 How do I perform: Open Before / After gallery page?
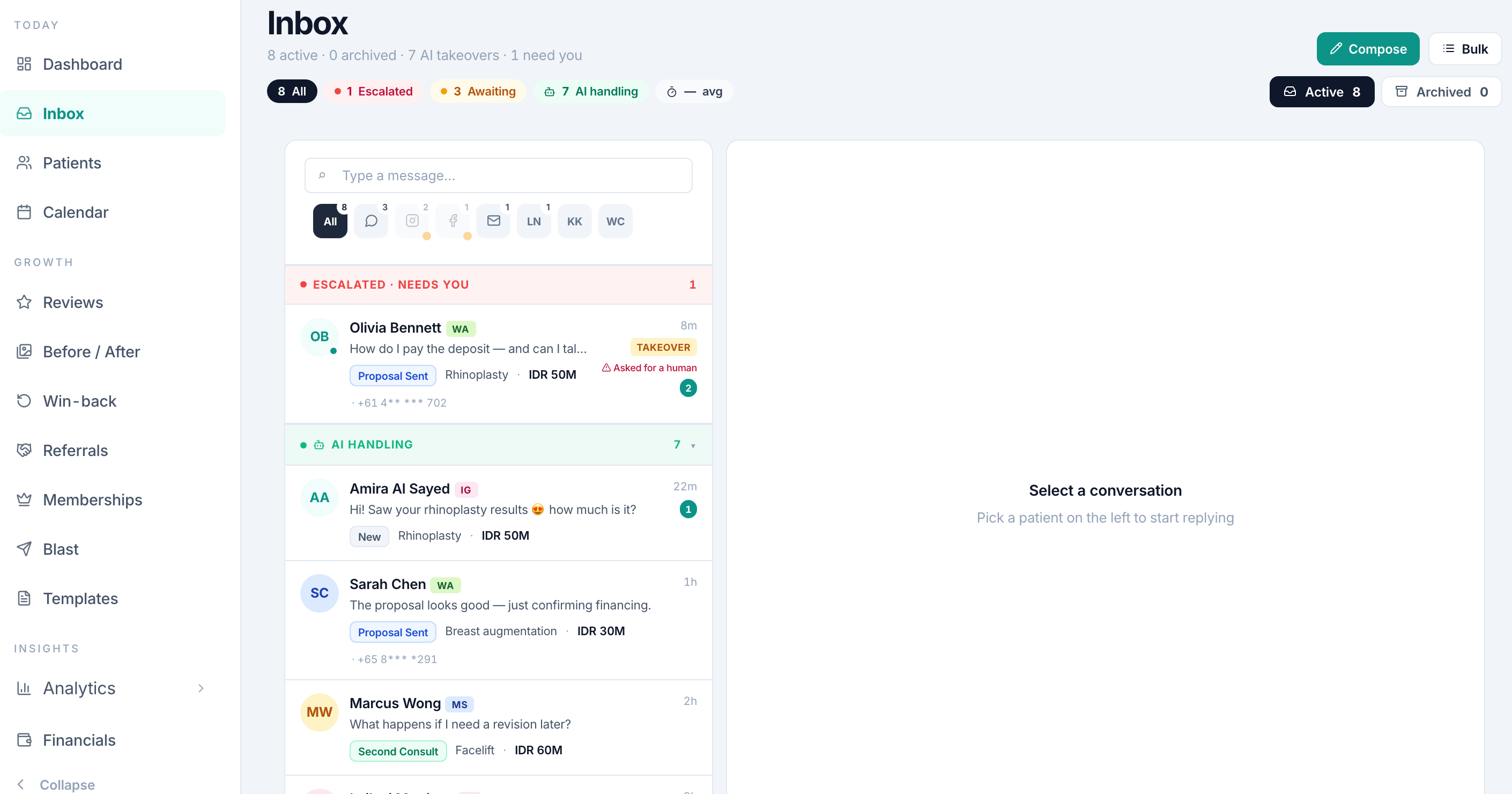pyautogui.click(x=112, y=352)
